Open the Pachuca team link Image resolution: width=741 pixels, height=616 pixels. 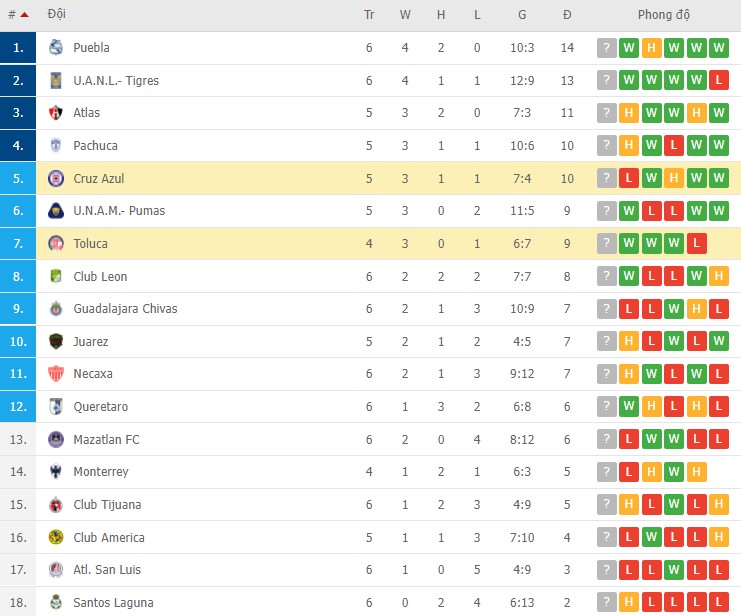(x=96, y=146)
